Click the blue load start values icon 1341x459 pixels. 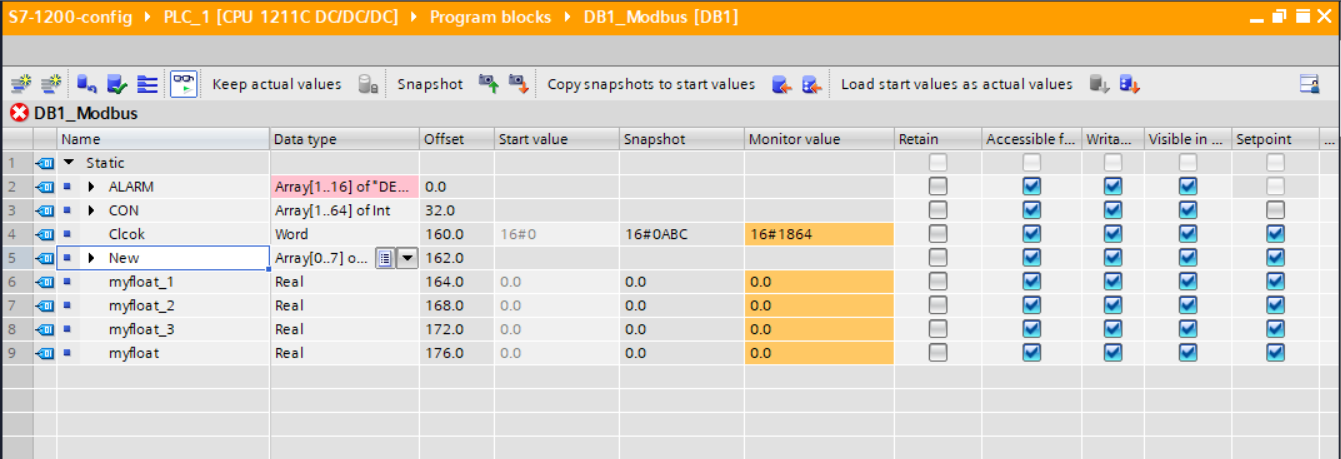[x=1130, y=84]
